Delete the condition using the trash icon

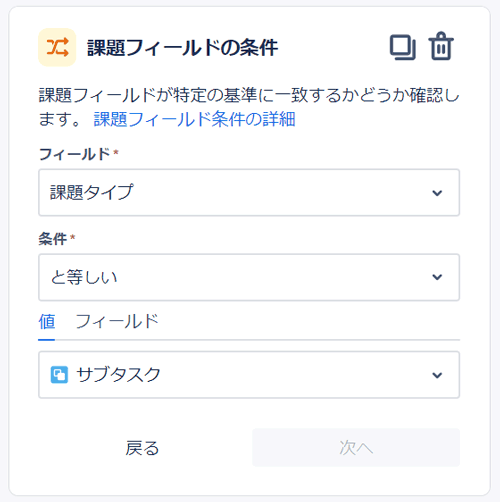coord(441,46)
